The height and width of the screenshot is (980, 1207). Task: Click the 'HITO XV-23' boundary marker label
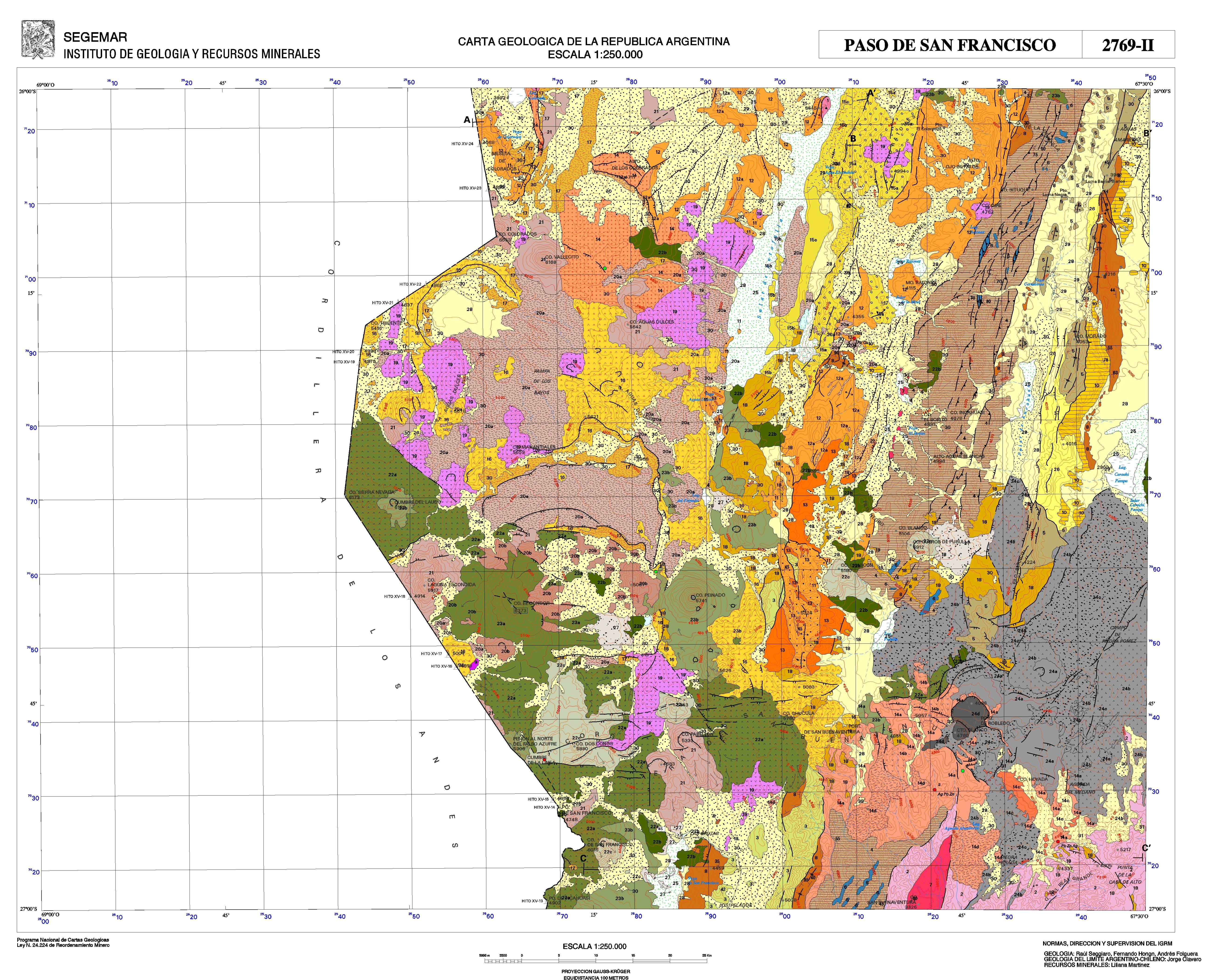[x=470, y=188]
